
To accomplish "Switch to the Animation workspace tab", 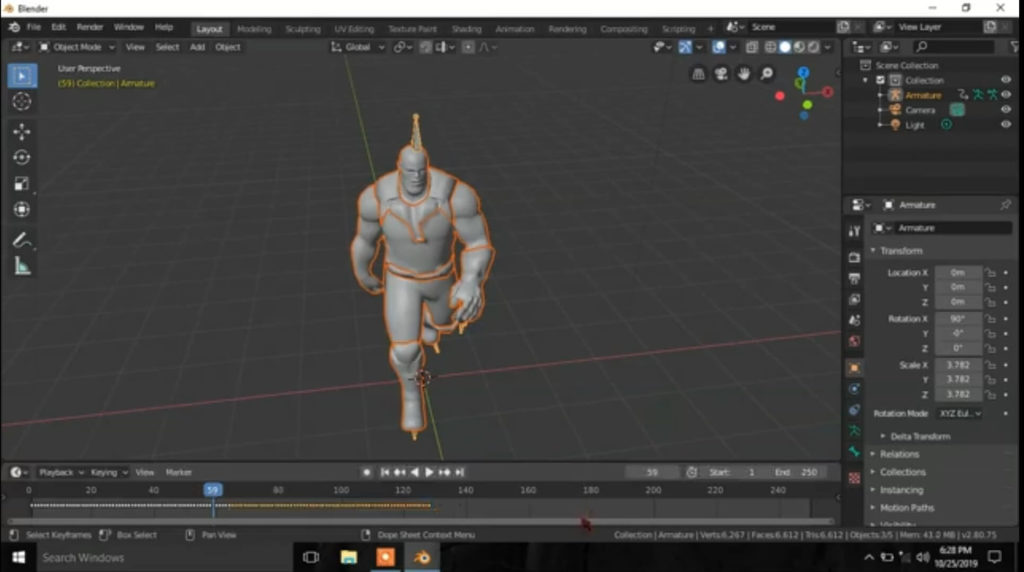I will pos(515,29).
